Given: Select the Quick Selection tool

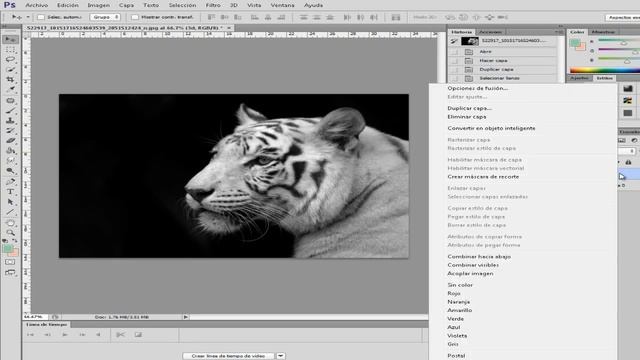Looking at the screenshot, I should pos(10,70).
